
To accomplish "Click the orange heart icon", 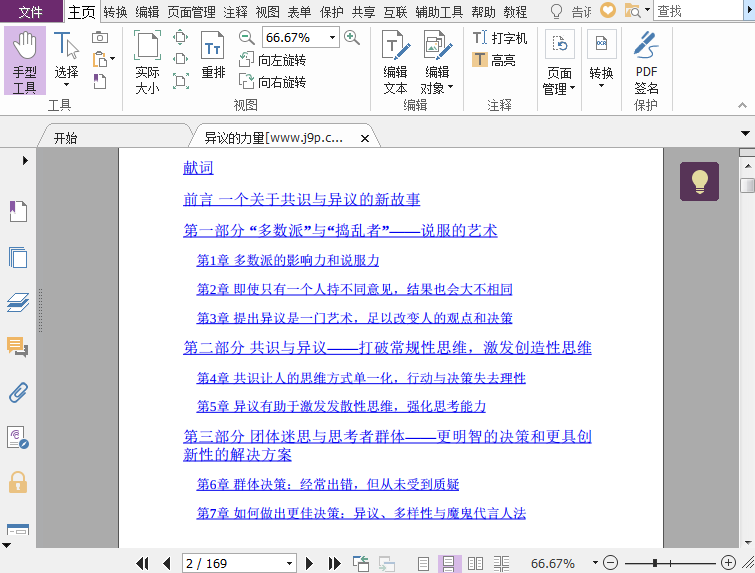I will 608,10.
